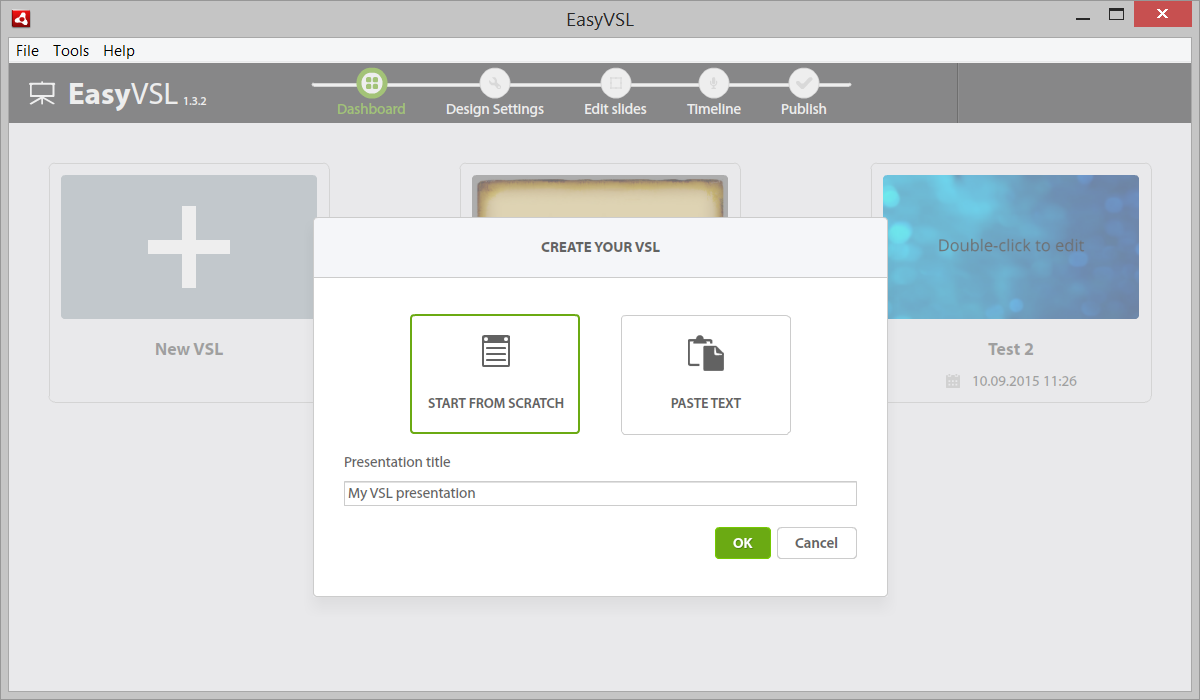Switch to the Timeline step label

tap(714, 109)
